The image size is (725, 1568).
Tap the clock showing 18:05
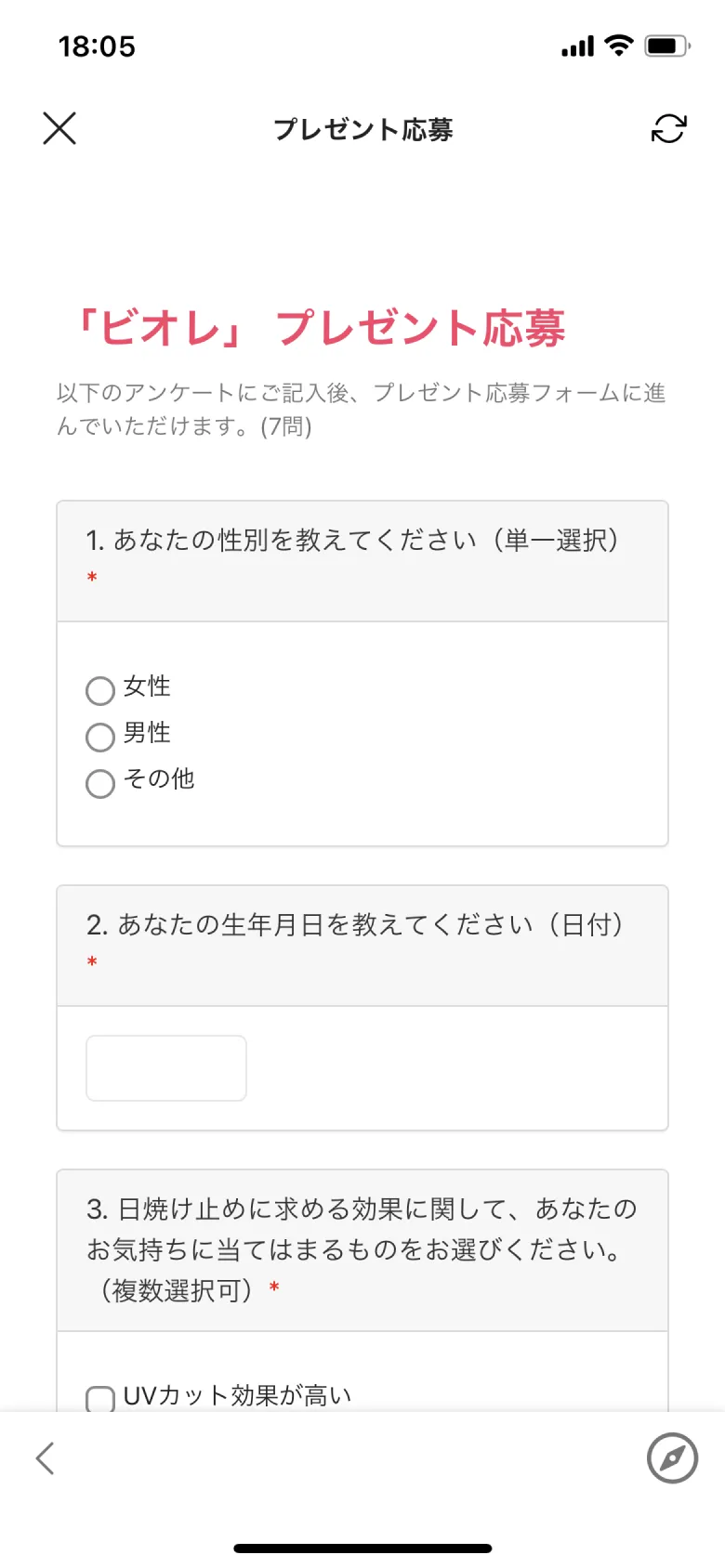(x=97, y=46)
